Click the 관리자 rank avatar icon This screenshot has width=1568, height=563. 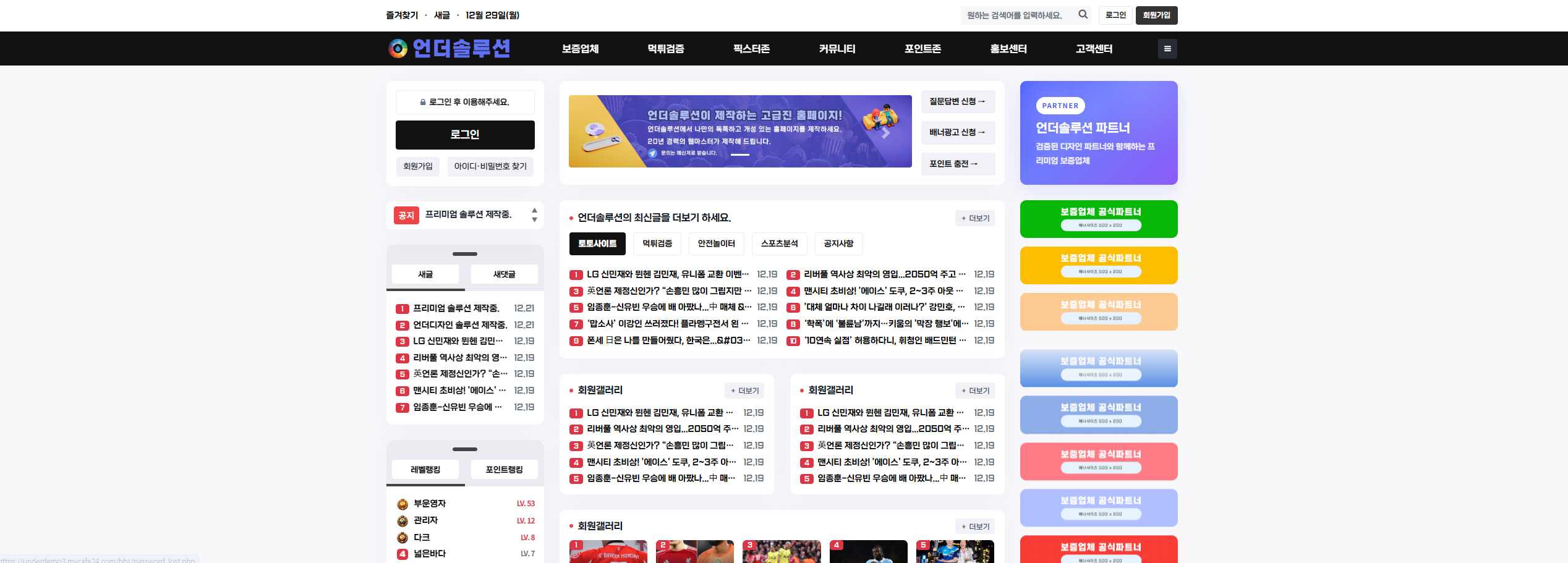(403, 521)
